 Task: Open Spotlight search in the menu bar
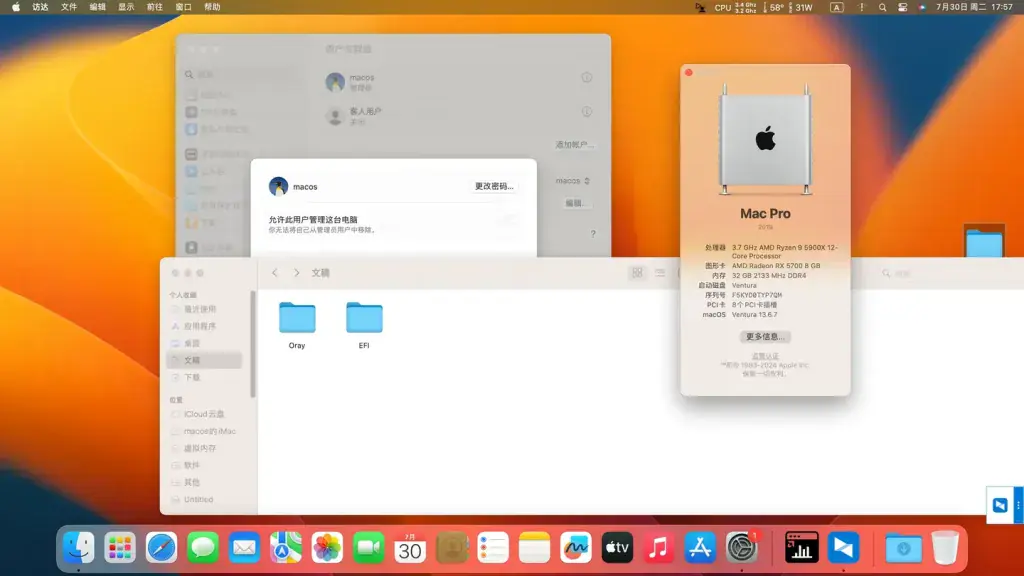click(x=882, y=7)
